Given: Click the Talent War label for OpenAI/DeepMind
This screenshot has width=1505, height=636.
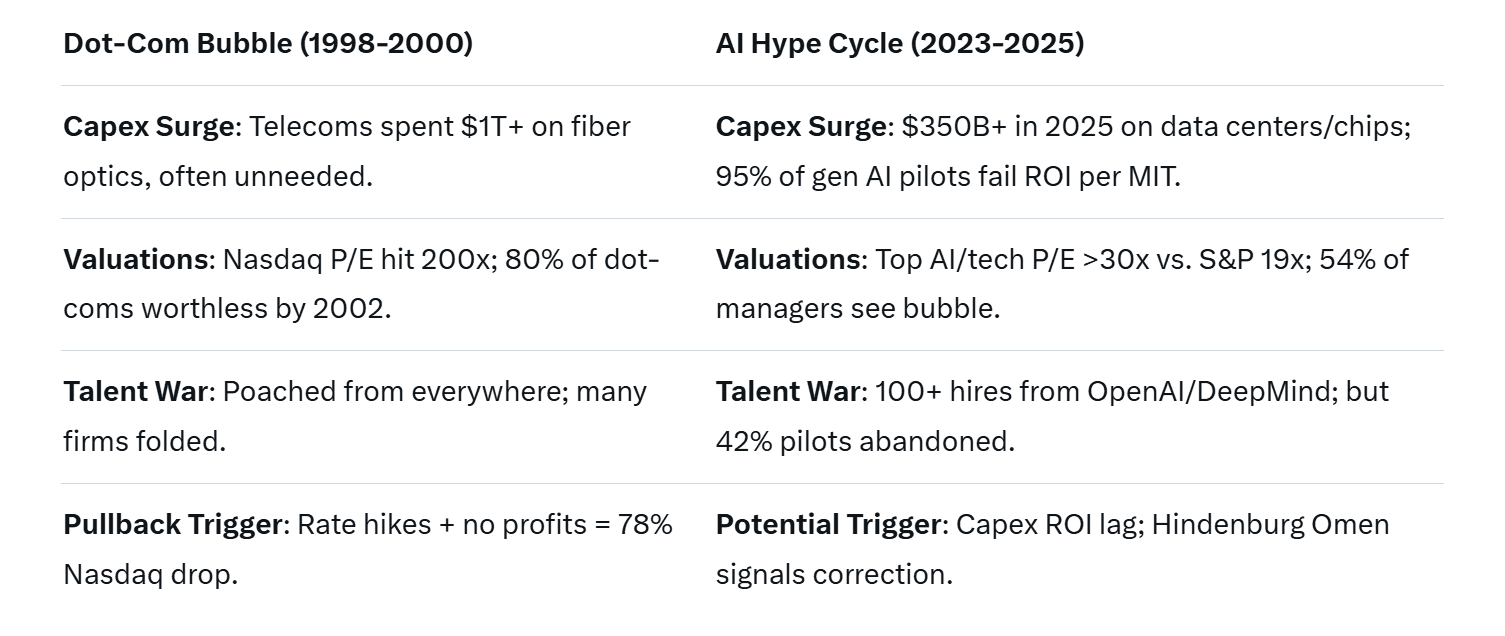Looking at the screenshot, I should [788, 391].
